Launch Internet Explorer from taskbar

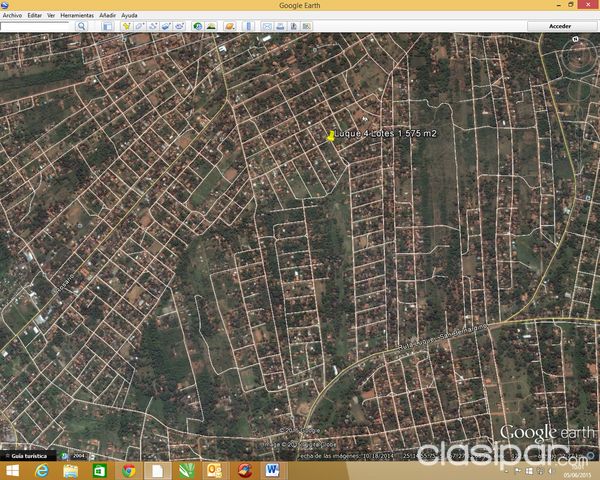pos(41,470)
